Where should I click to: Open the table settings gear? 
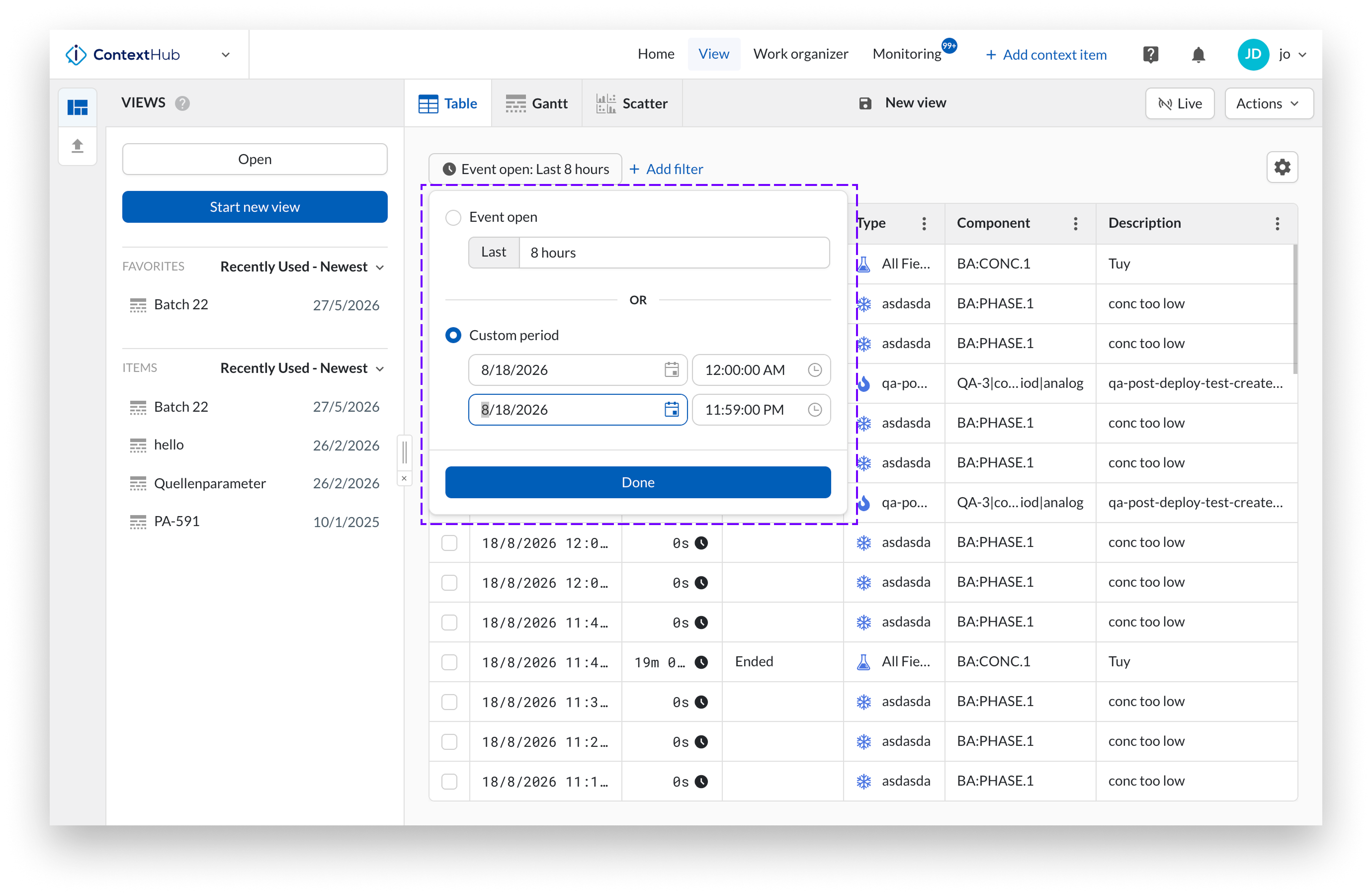pyautogui.click(x=1282, y=167)
